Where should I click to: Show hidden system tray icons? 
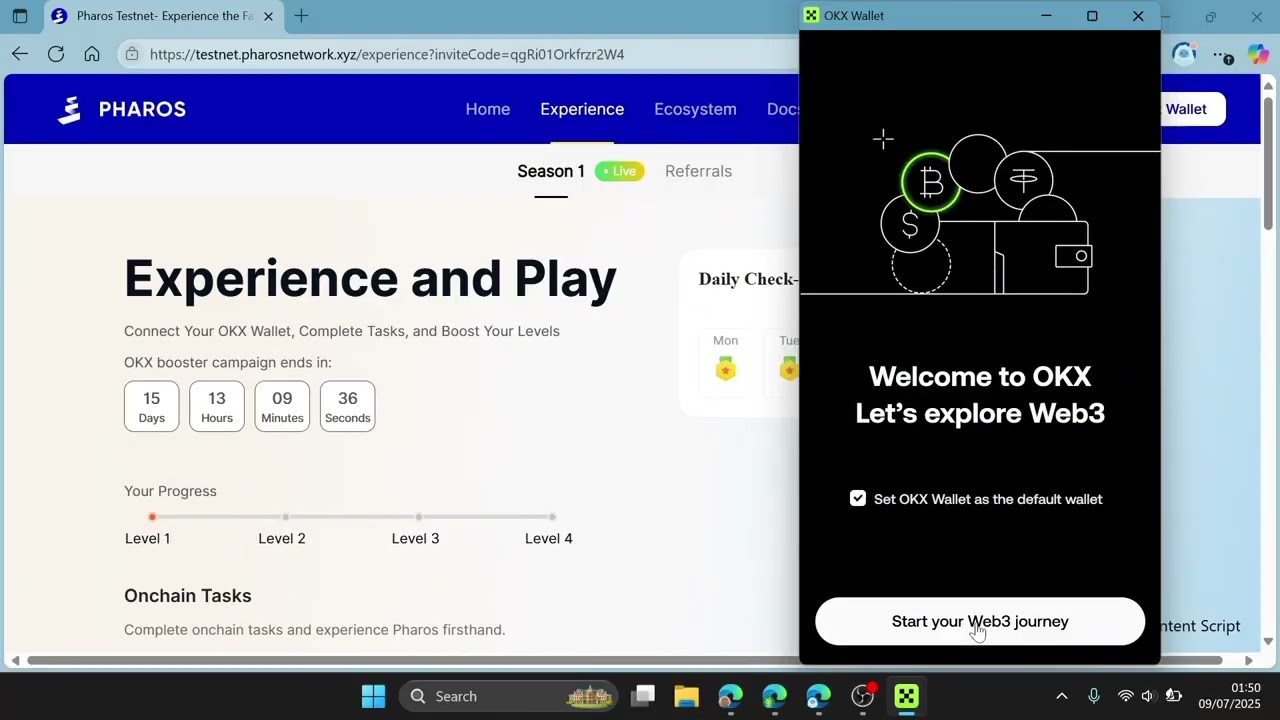click(1062, 696)
